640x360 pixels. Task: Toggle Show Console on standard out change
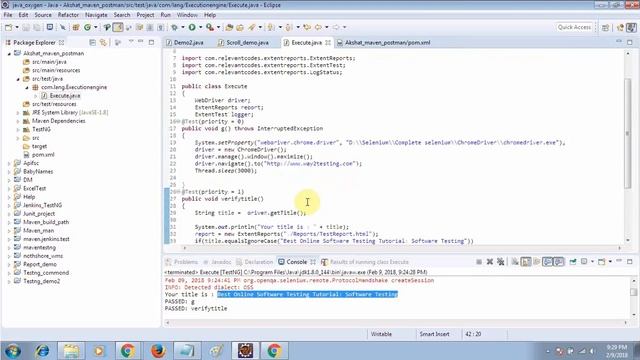[x=547, y=262]
